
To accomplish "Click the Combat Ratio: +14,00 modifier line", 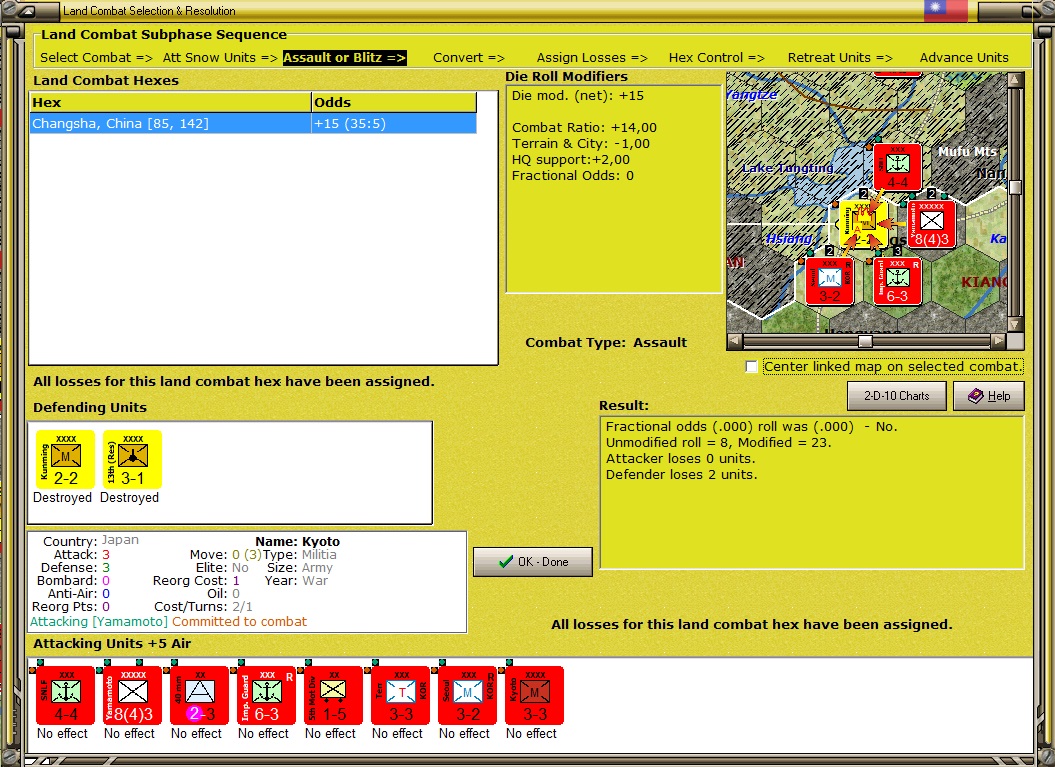I will coord(584,128).
